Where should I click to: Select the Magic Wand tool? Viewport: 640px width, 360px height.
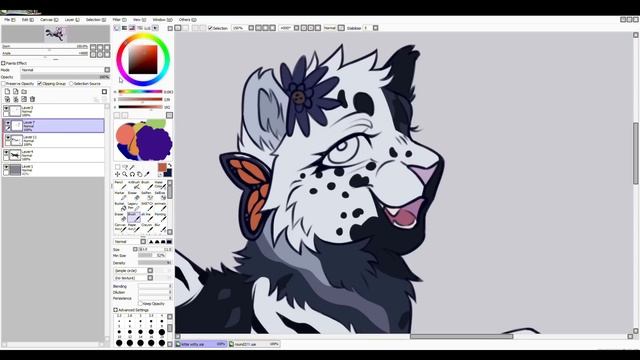click(132, 167)
